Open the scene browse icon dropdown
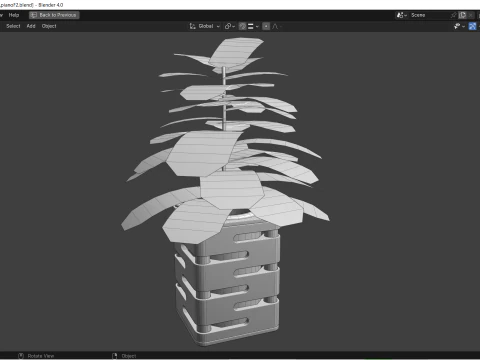The height and width of the screenshot is (360, 480). point(401,15)
